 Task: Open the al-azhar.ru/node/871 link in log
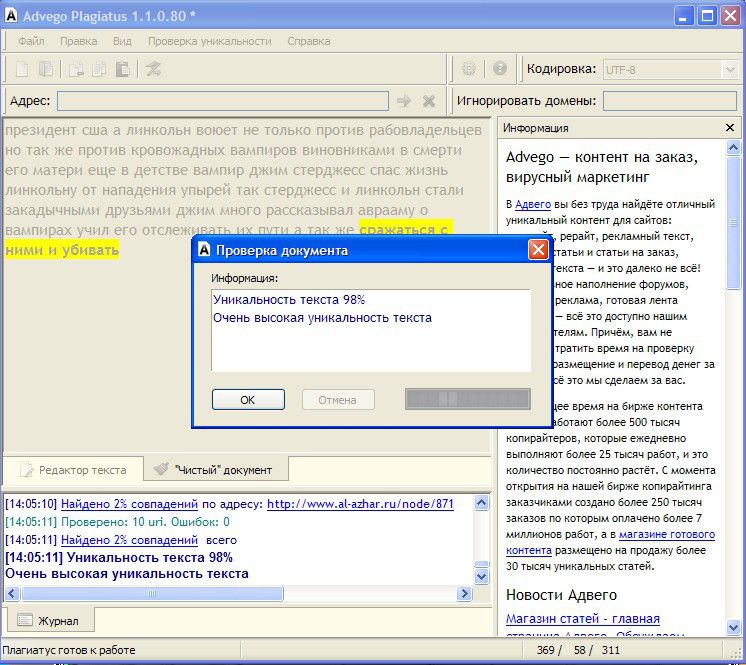[x=360, y=504]
